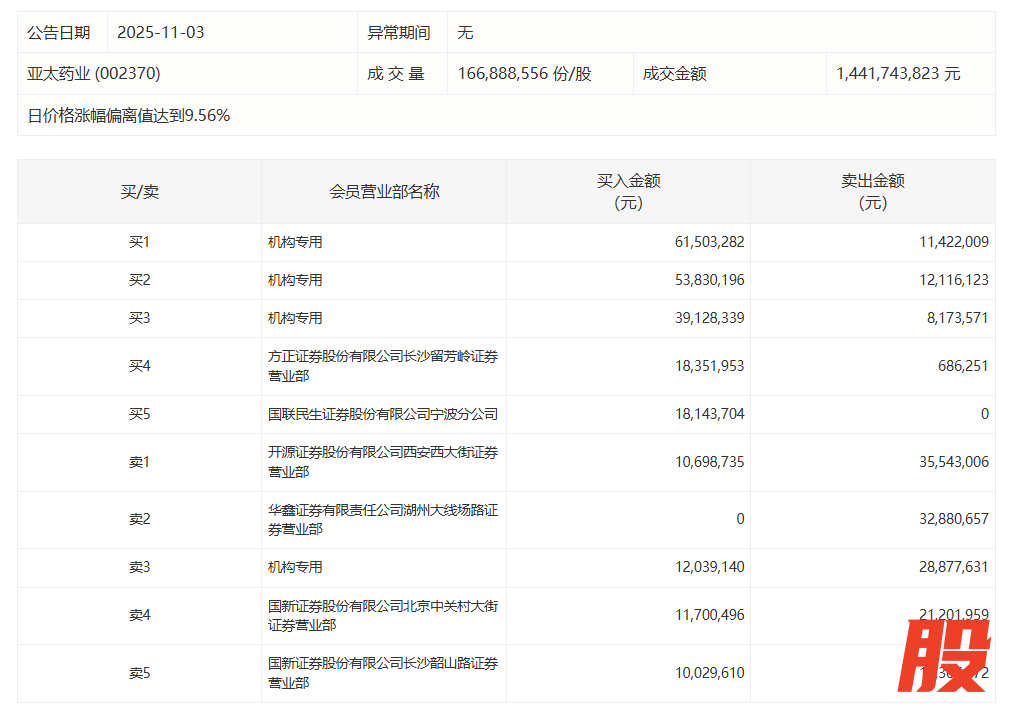
Task: Open 开源证券 西安西大街证券营业部 entry
Action: coord(382,462)
